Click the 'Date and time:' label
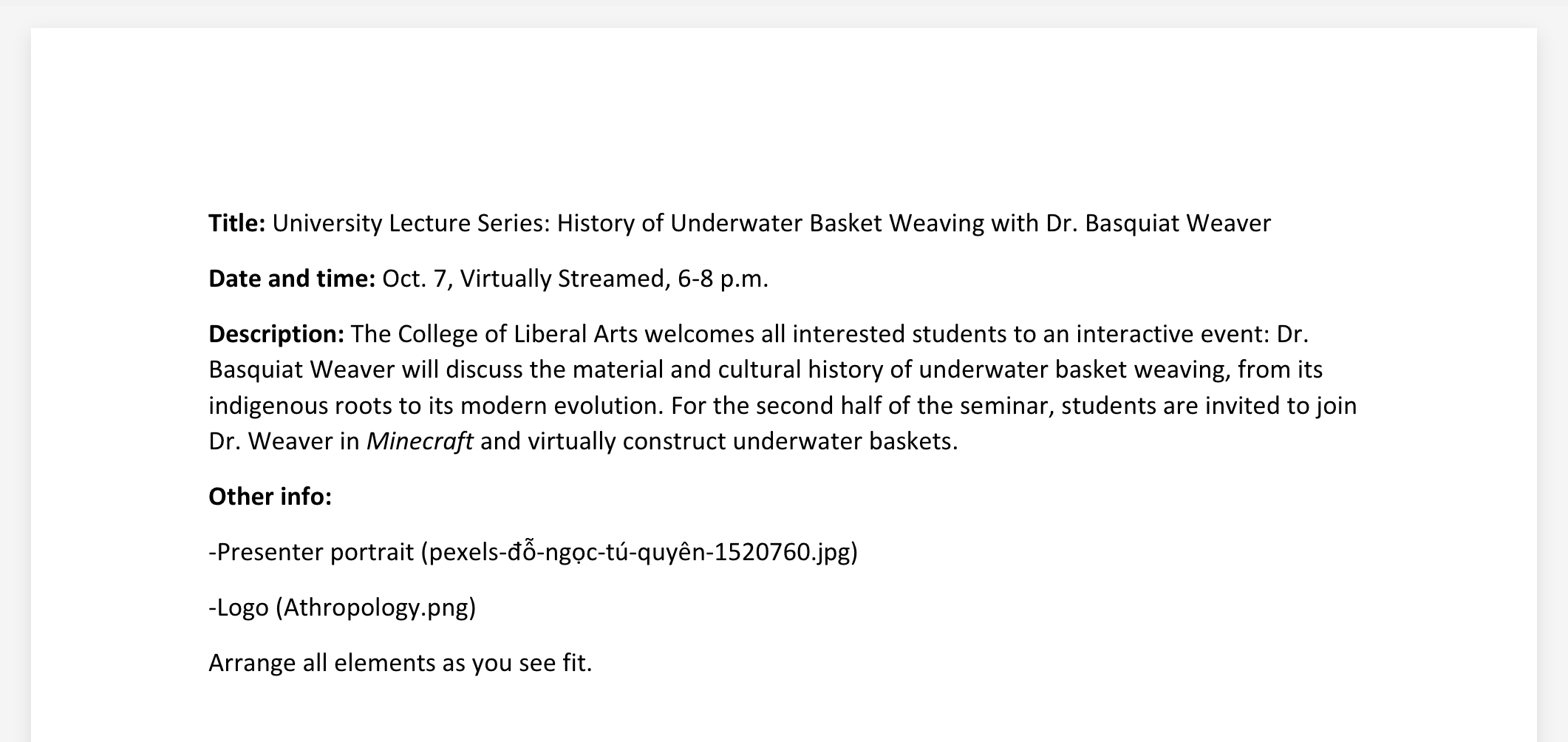 pyautogui.click(x=292, y=279)
